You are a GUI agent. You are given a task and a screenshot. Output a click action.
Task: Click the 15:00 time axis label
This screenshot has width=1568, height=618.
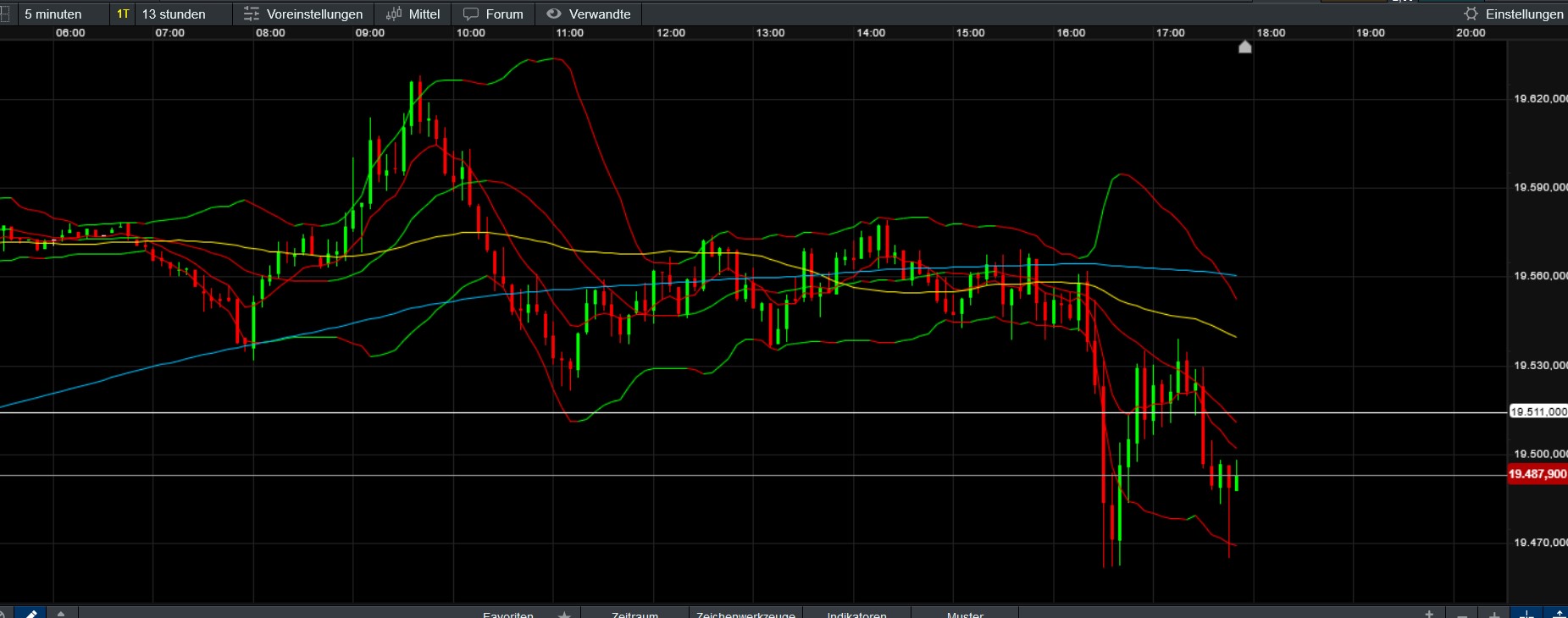click(971, 33)
